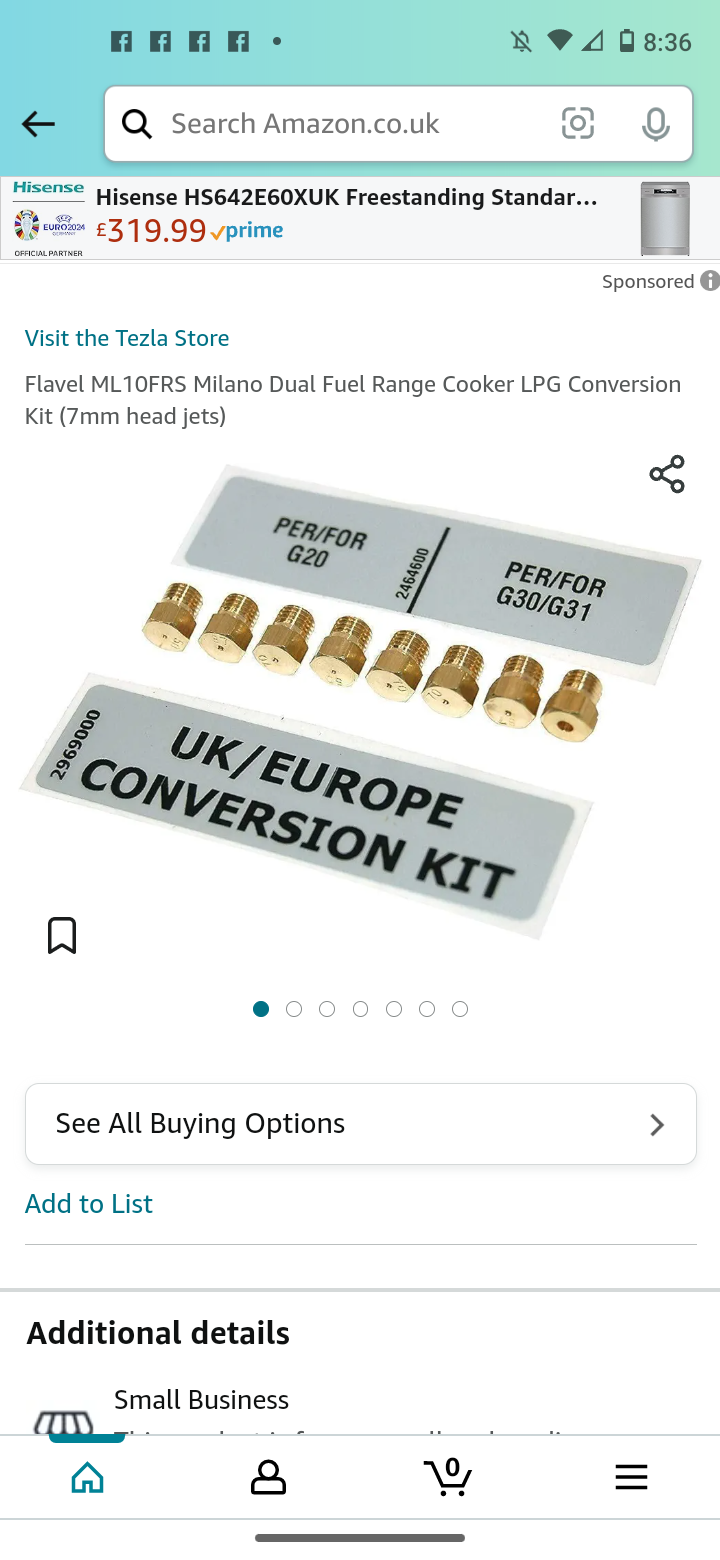Screen dimensions: 720x1560
Task: Tap the back arrow icon
Action: tap(38, 124)
